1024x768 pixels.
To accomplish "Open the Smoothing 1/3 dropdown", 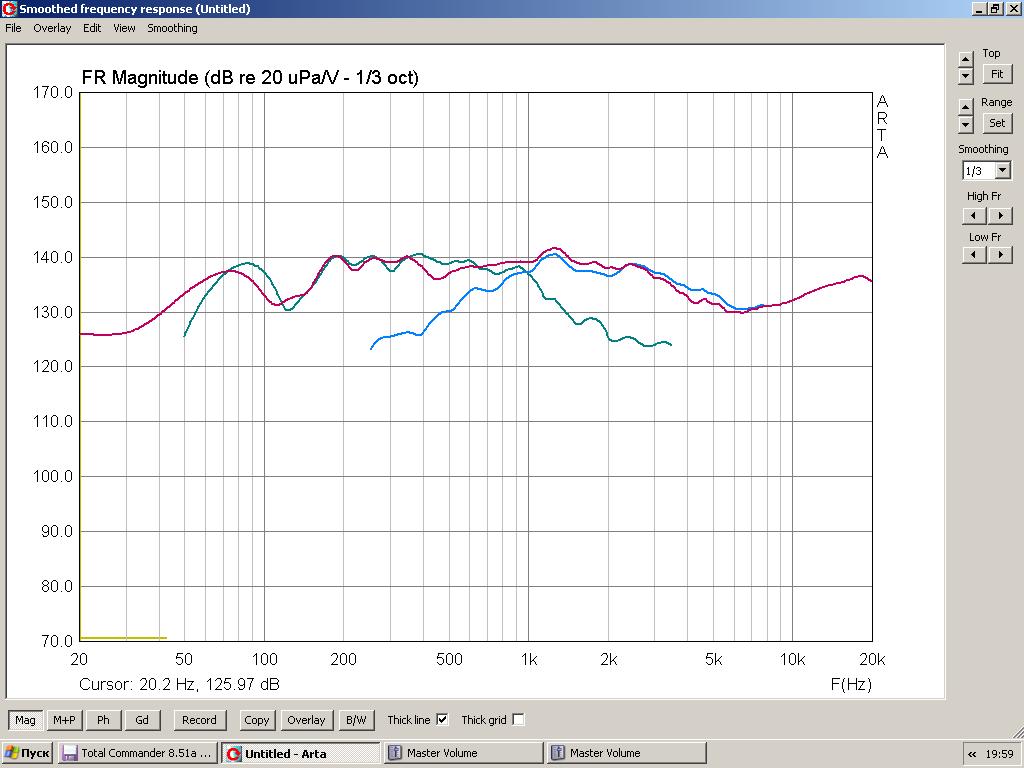I will click(x=1003, y=171).
